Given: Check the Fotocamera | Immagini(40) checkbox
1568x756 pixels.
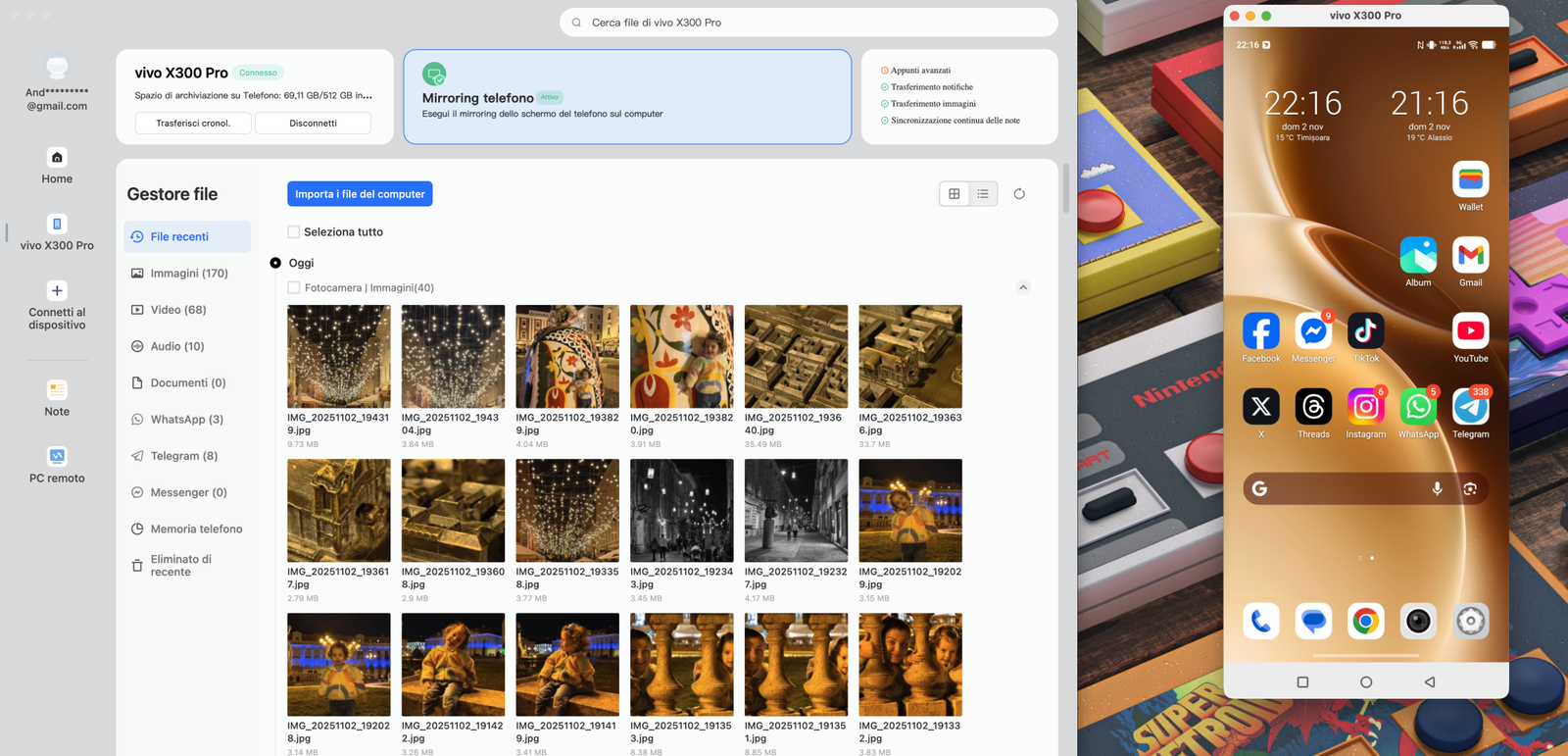Looking at the screenshot, I should (294, 288).
